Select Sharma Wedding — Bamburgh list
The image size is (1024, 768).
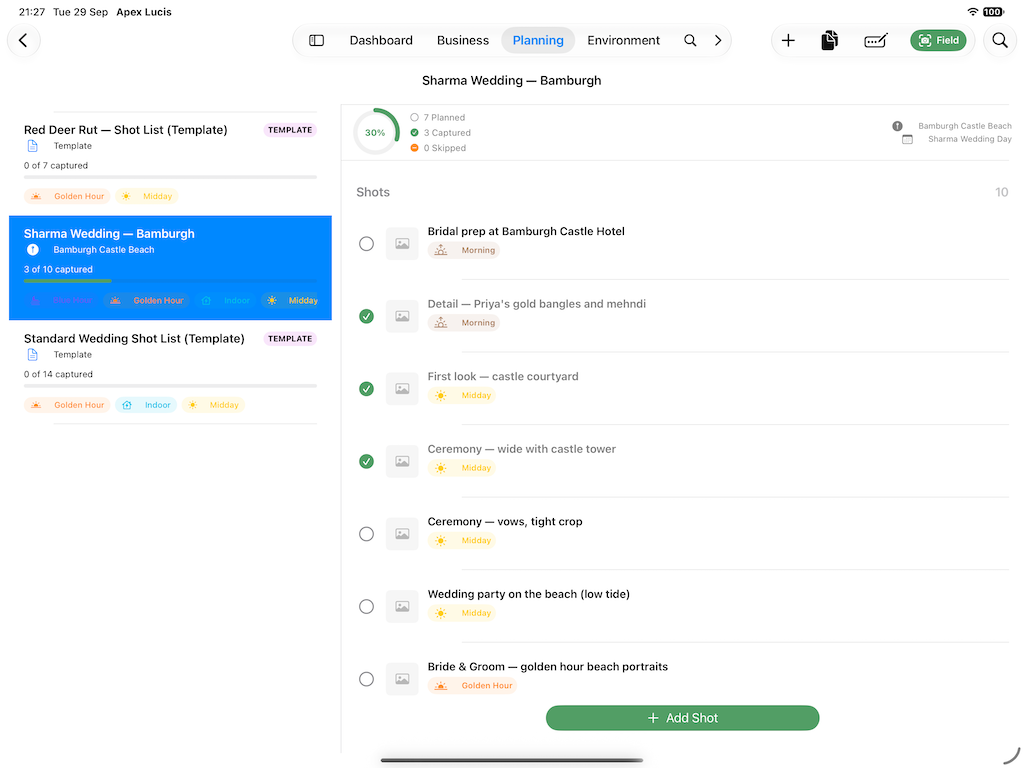[x=170, y=268]
